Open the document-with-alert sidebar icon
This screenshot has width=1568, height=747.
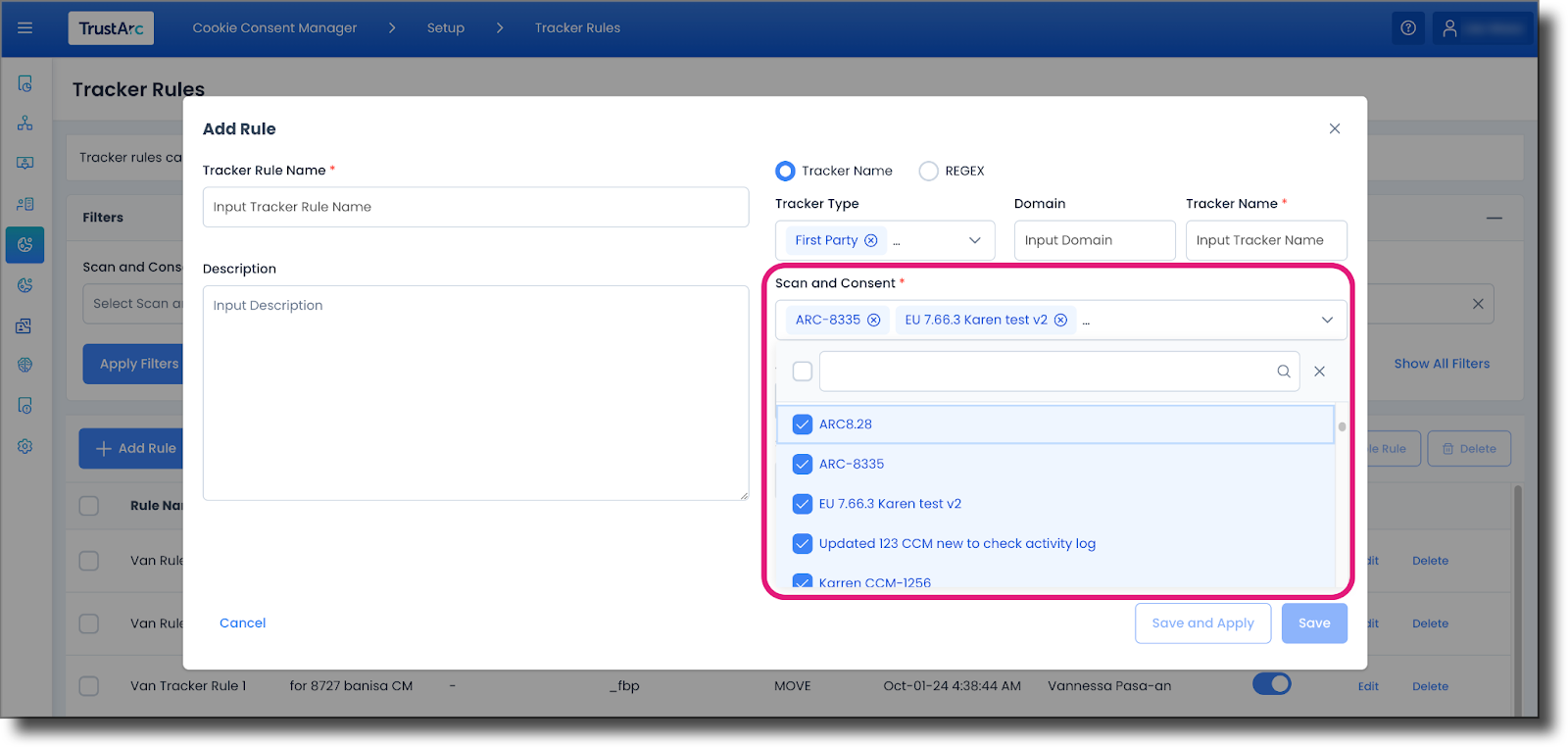point(25,406)
